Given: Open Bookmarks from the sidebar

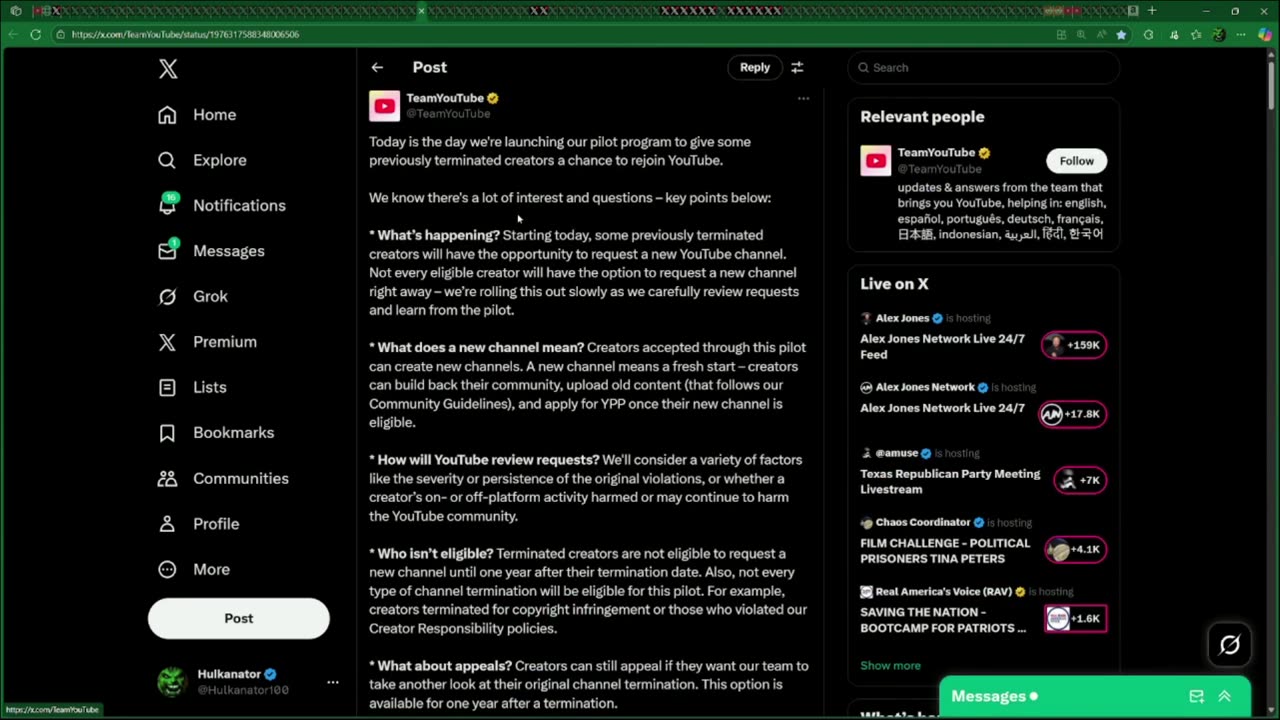Looking at the screenshot, I should point(233,433).
